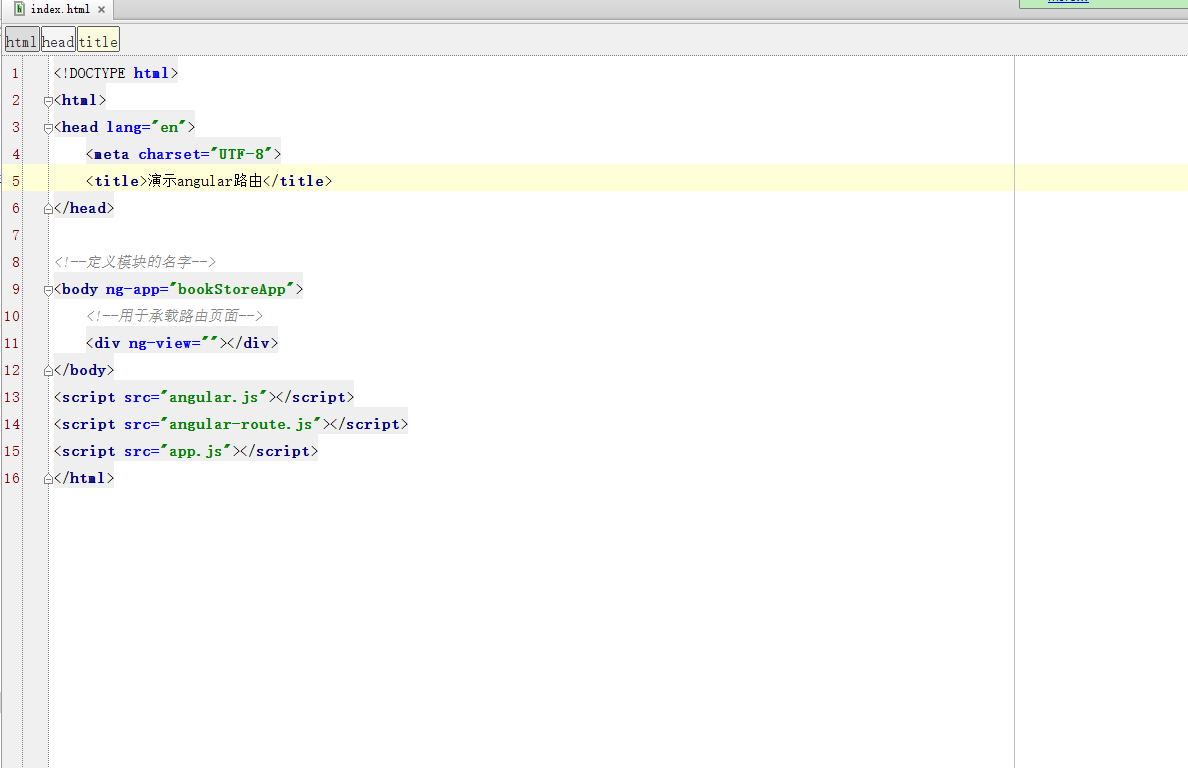Click the index.html file type icon

tap(19, 9)
